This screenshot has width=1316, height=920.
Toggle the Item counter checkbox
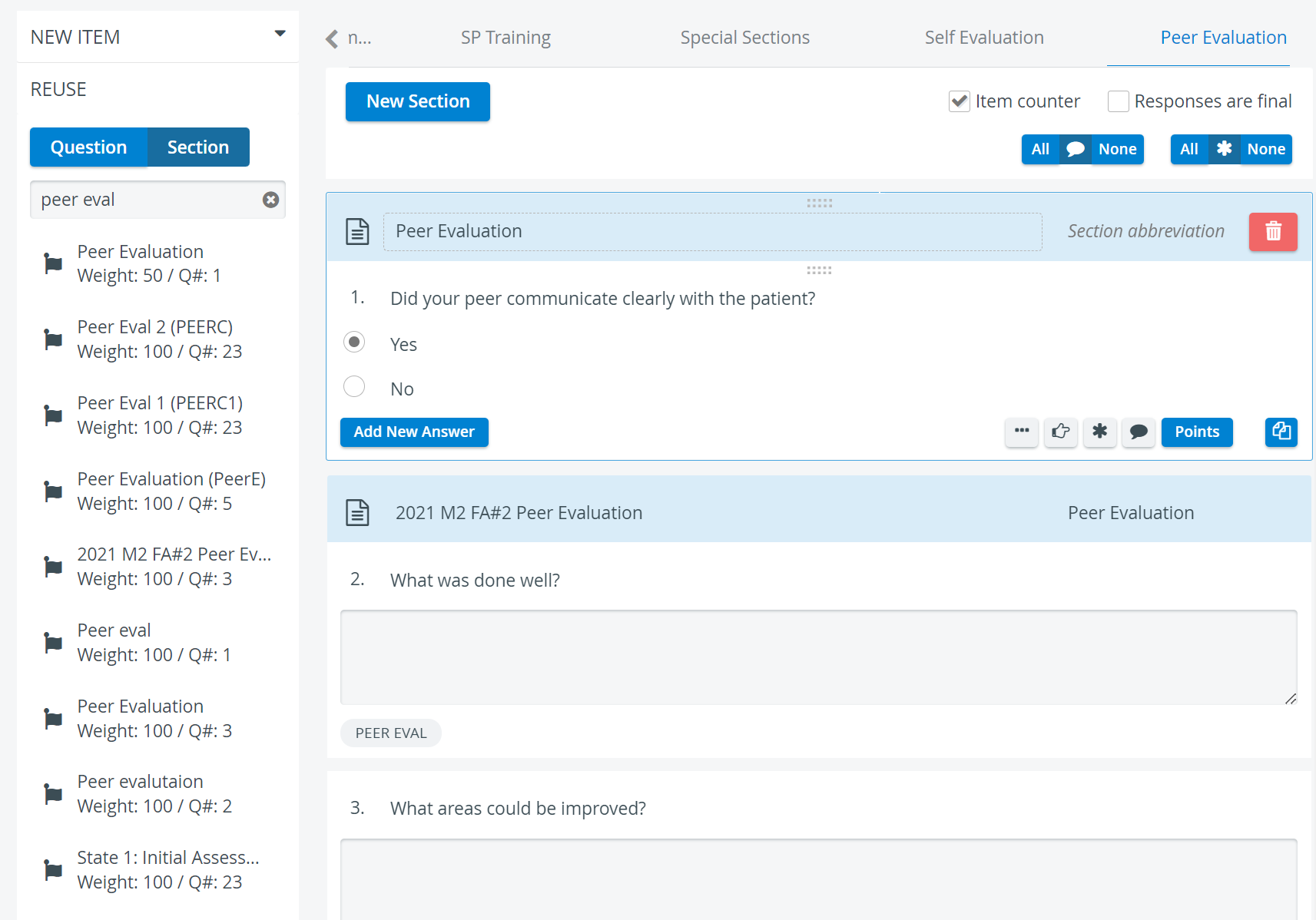pyautogui.click(x=960, y=101)
